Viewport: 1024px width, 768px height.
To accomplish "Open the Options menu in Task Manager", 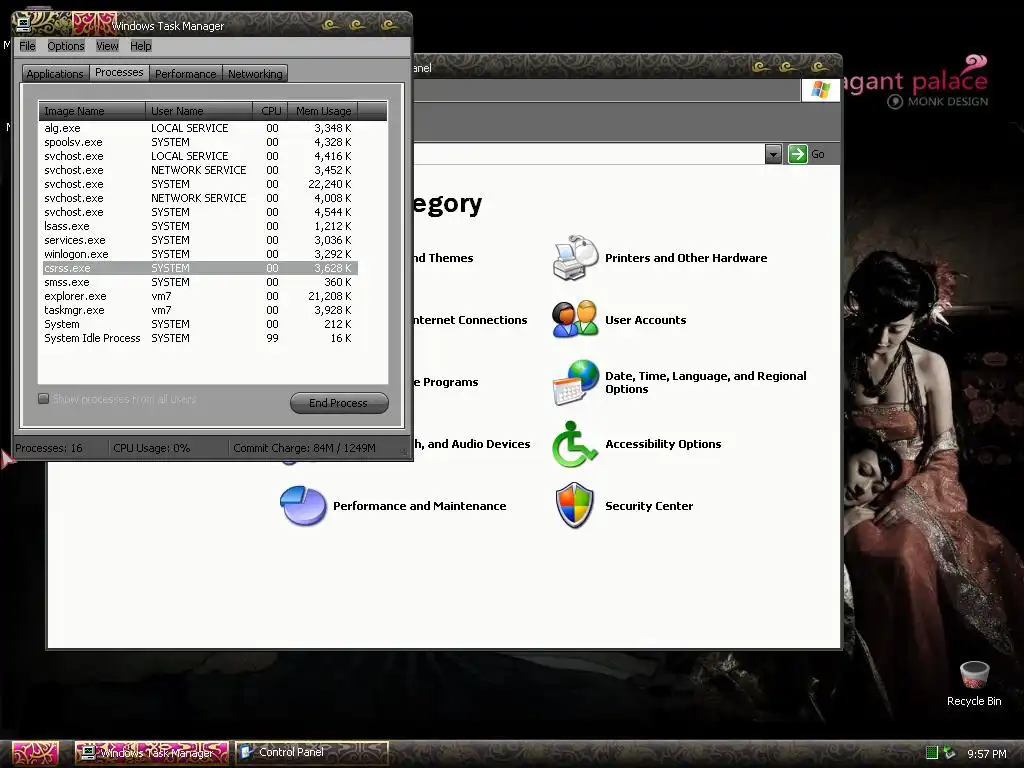I will tap(66, 46).
